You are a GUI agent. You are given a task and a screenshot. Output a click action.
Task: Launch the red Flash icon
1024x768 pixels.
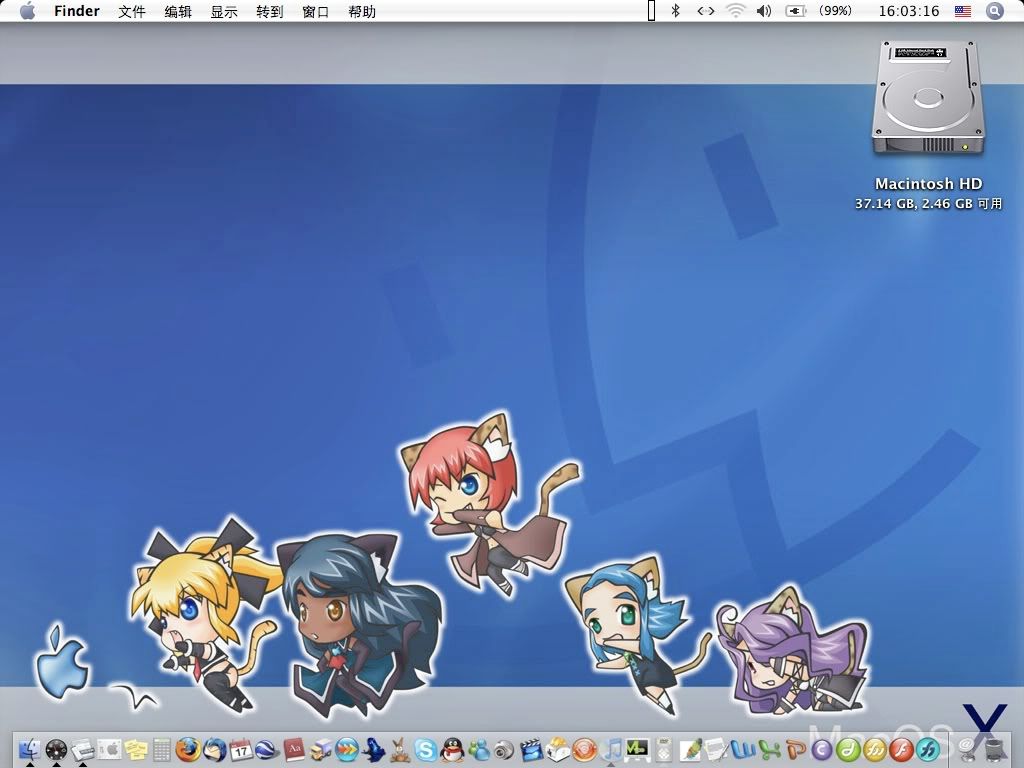[x=901, y=749]
